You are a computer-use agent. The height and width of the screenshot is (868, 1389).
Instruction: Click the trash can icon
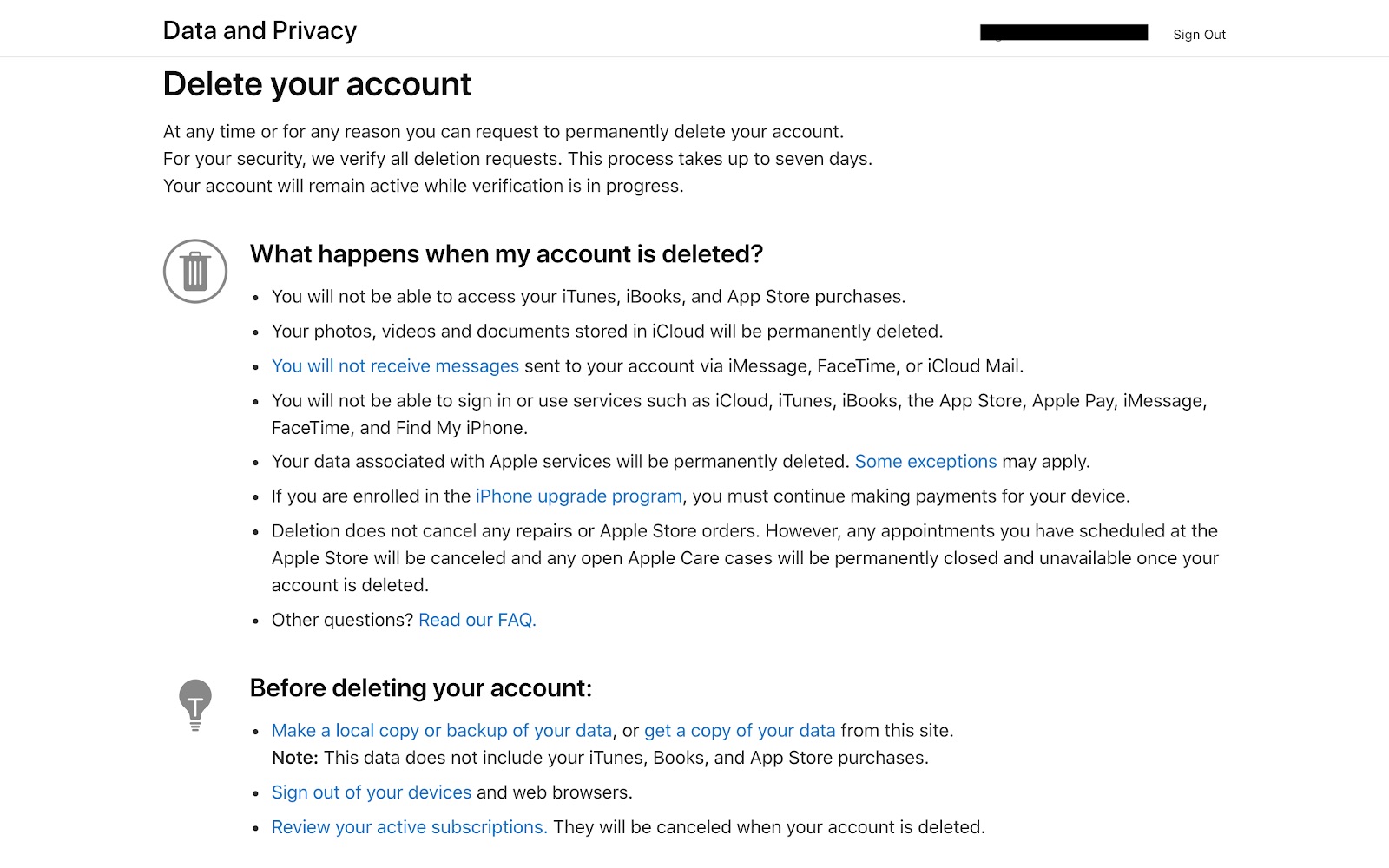pos(195,272)
